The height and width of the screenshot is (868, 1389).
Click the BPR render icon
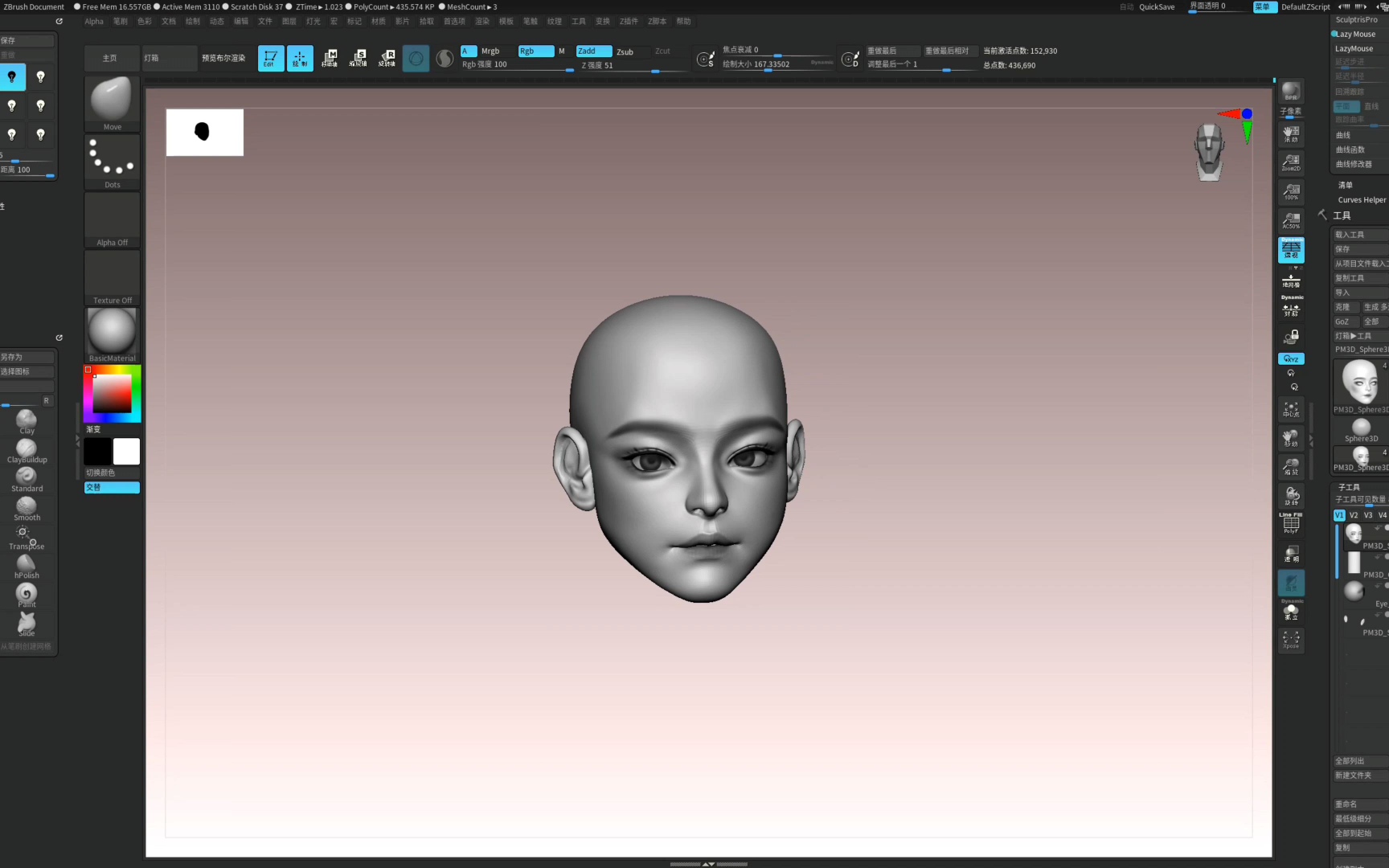[x=1291, y=91]
